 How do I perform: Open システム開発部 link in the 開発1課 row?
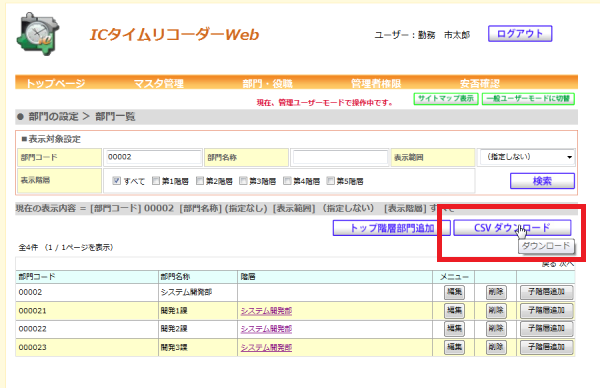266,311
